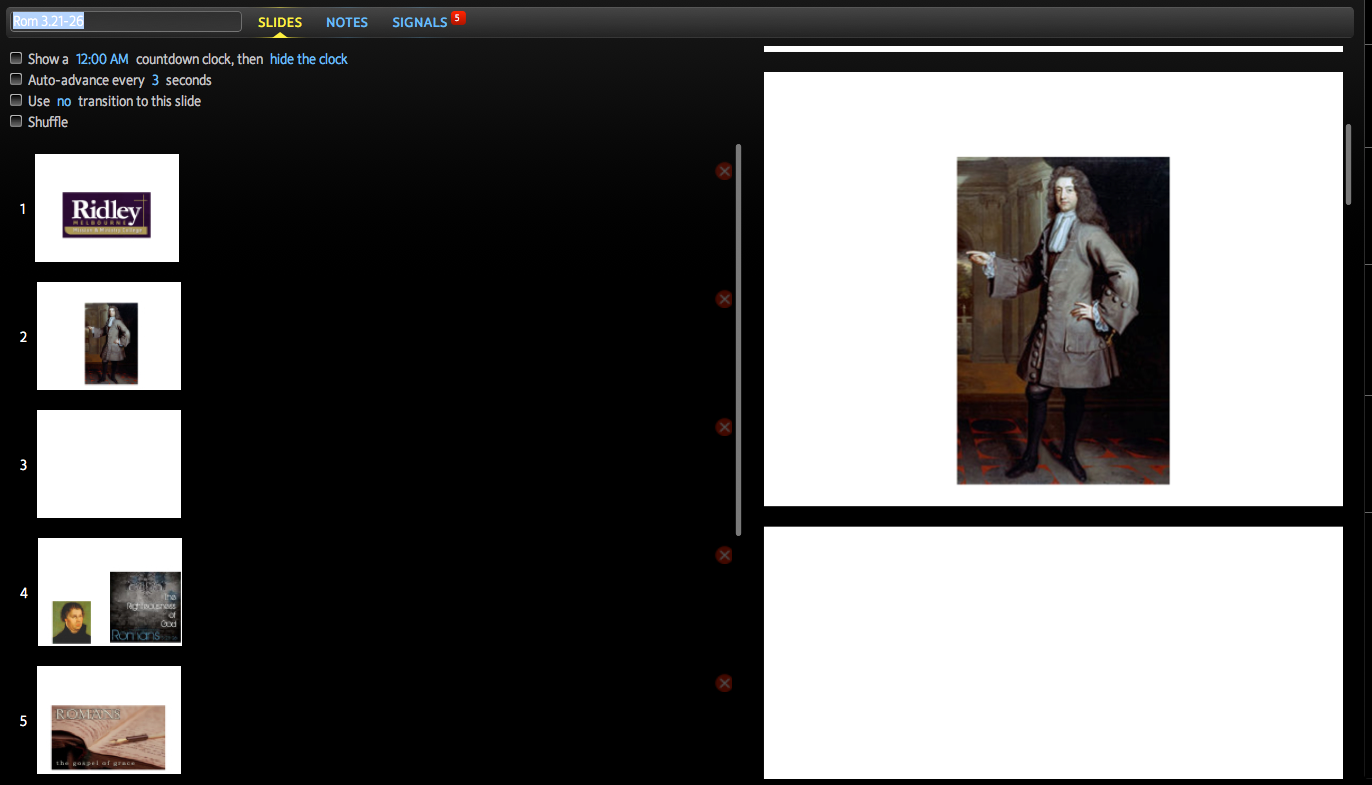
Task: Select the blank slide 3 thumbnail
Action: click(x=109, y=464)
